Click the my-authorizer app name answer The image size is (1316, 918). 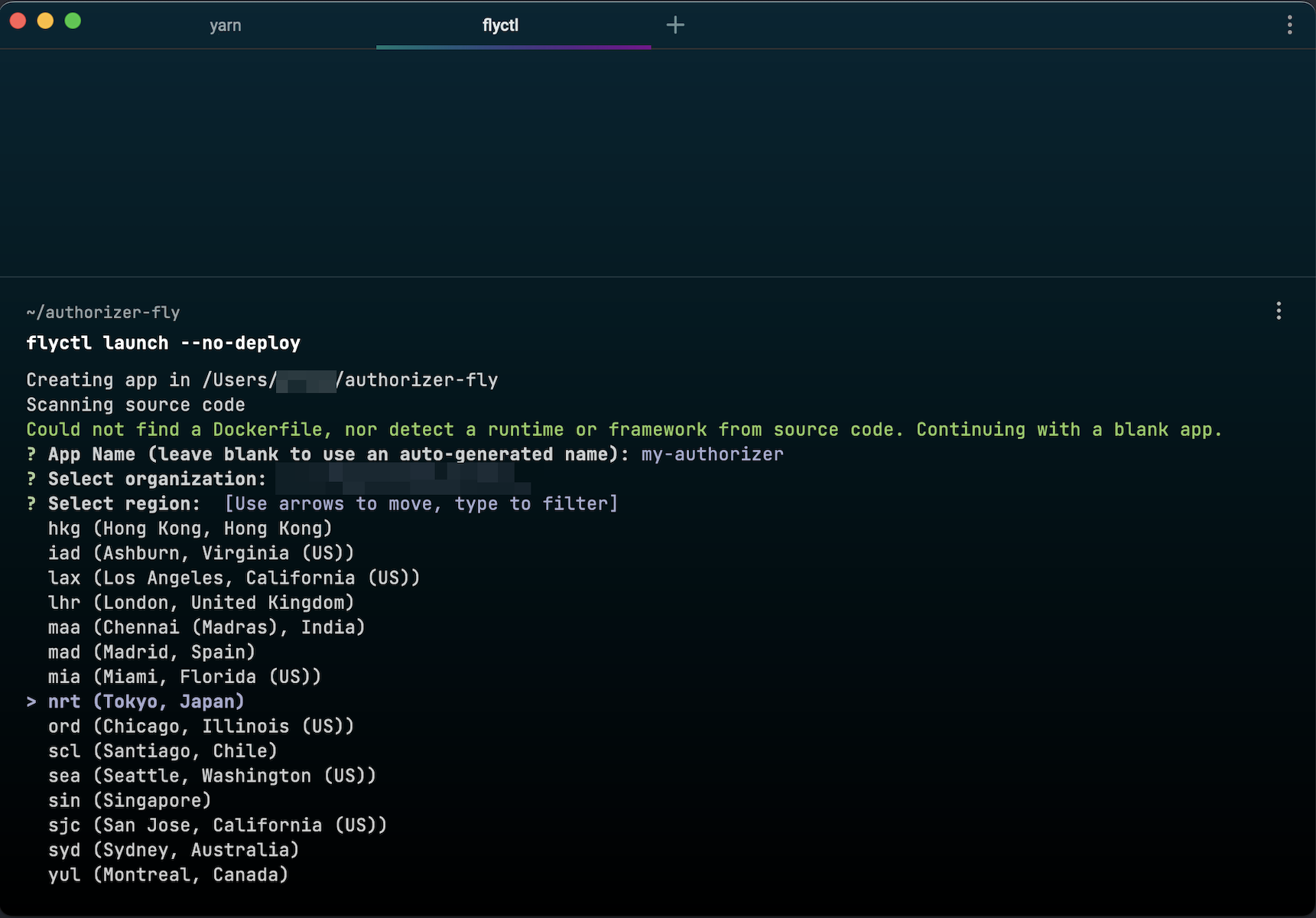click(712, 454)
